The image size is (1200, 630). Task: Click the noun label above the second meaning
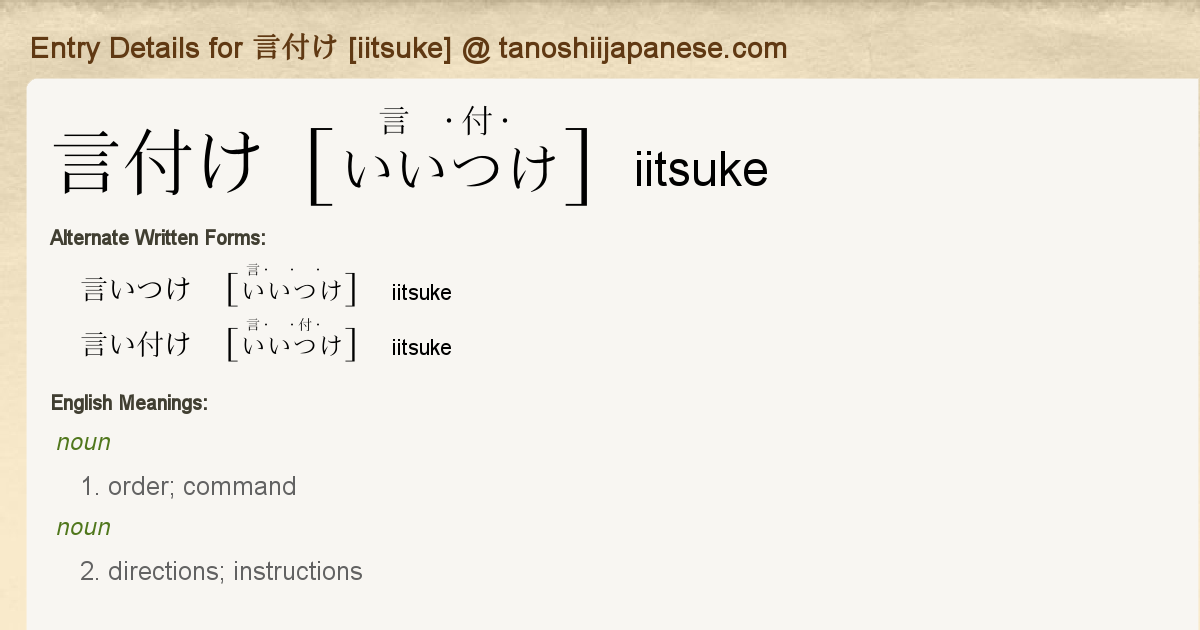tap(84, 527)
